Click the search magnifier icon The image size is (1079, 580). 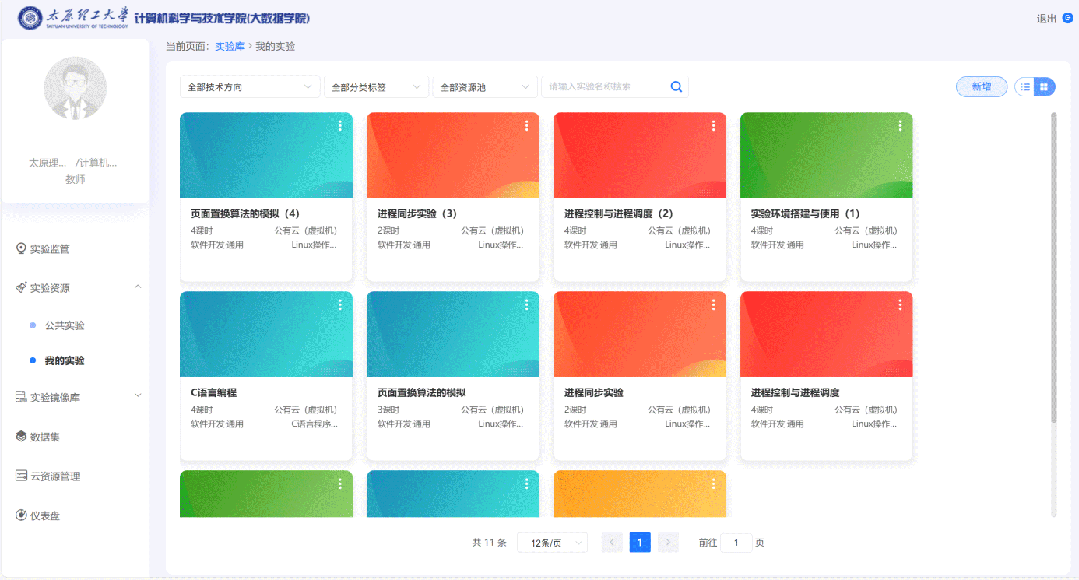[676, 87]
